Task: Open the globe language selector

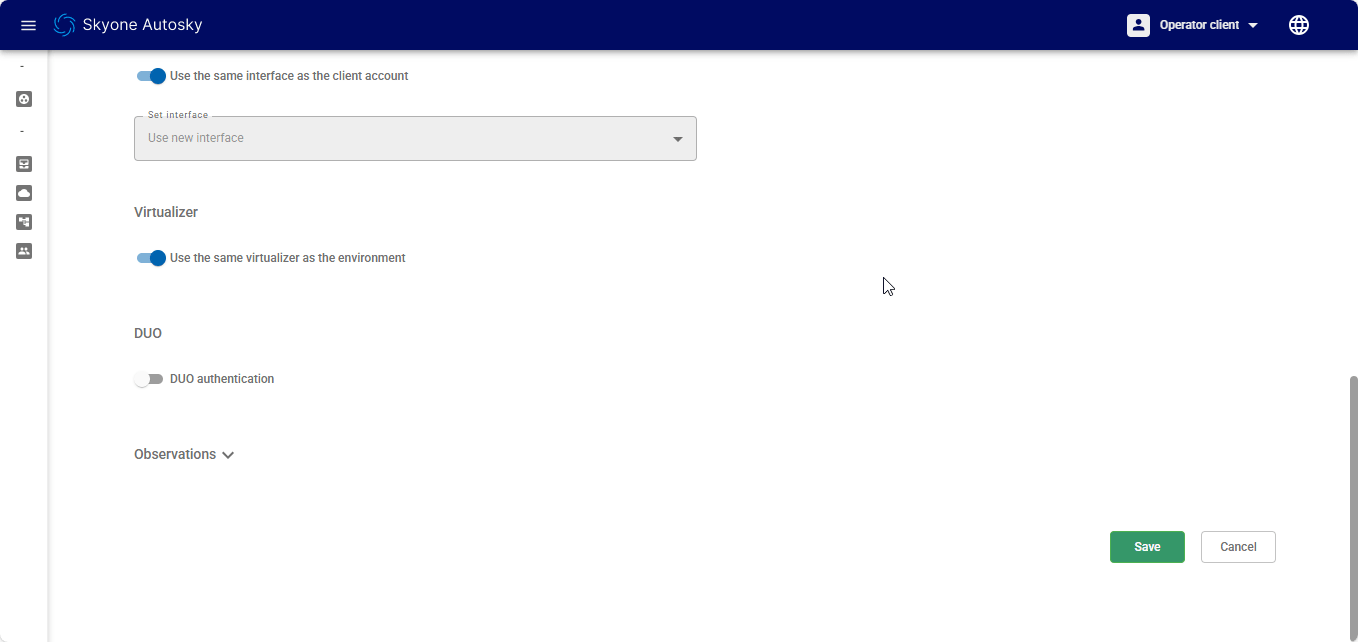Action: (x=1298, y=25)
